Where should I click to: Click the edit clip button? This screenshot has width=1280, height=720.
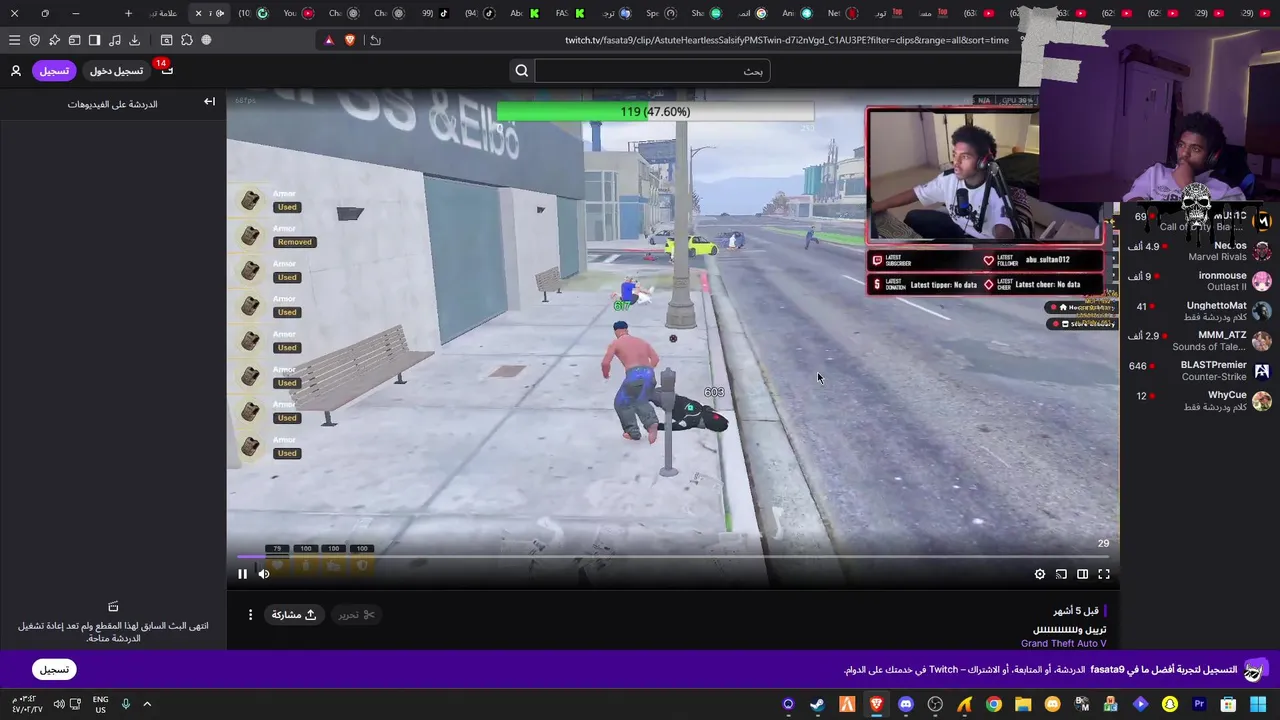pyautogui.click(x=356, y=615)
